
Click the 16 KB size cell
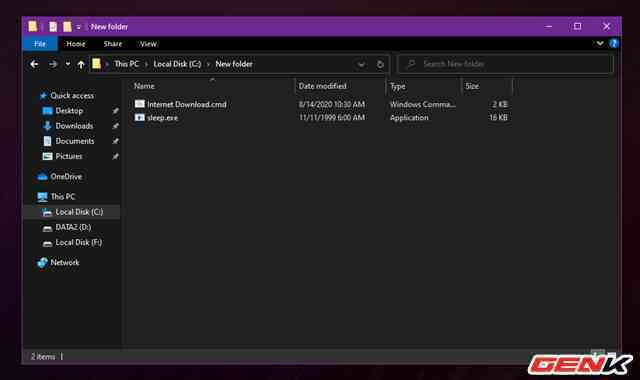tap(498, 118)
